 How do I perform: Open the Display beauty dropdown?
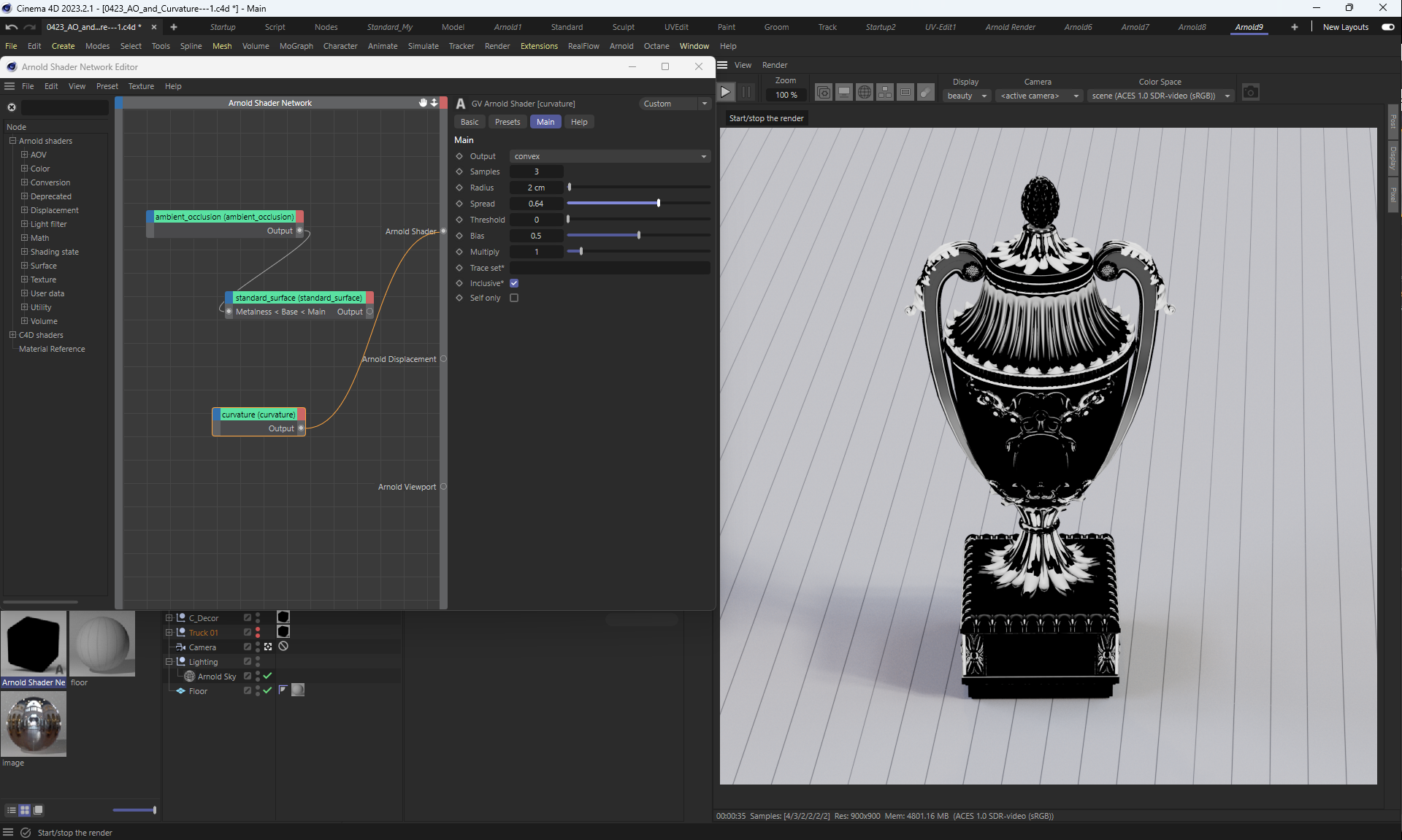[x=966, y=96]
